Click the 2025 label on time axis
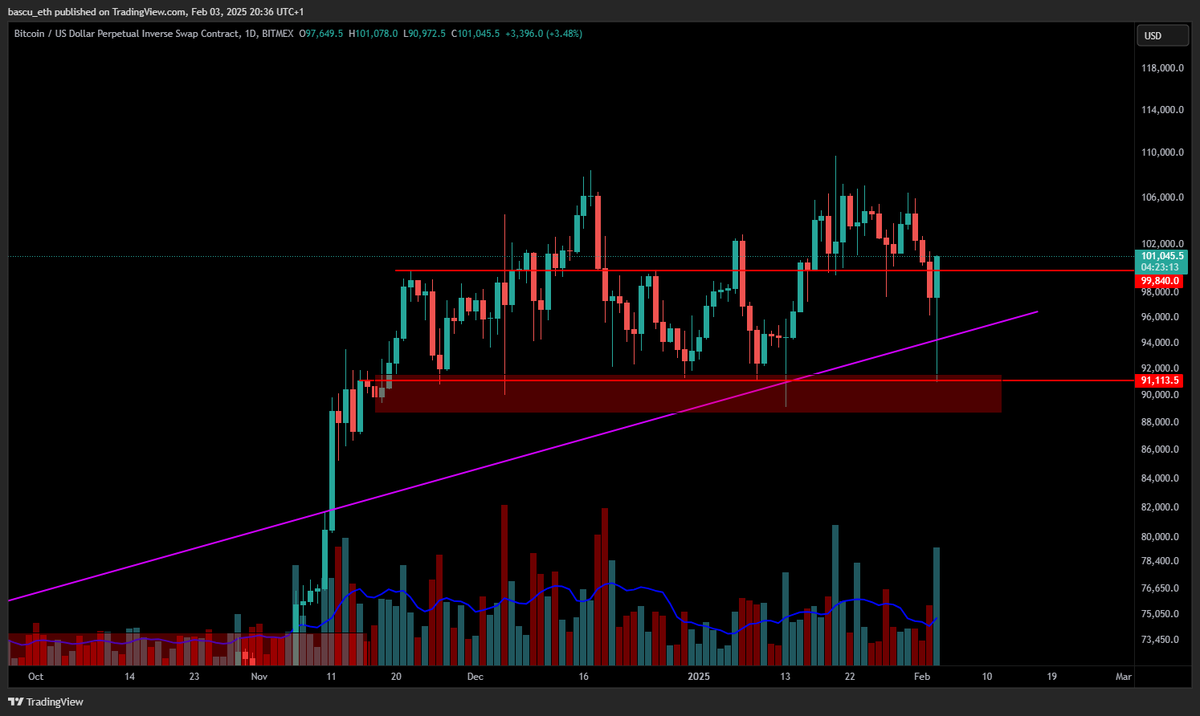This screenshot has width=1200, height=716. tap(699, 676)
